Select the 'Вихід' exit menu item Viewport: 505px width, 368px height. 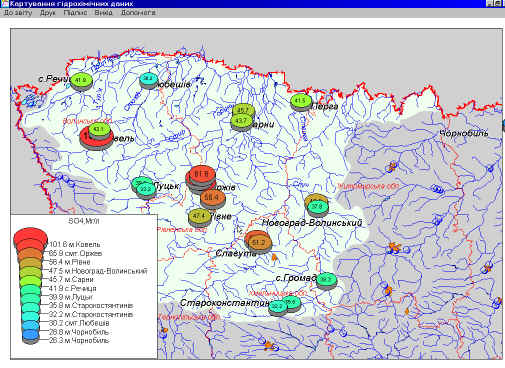[103, 13]
